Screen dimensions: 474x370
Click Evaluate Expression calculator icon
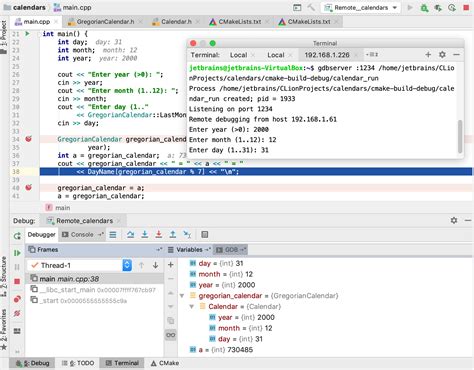point(205,235)
